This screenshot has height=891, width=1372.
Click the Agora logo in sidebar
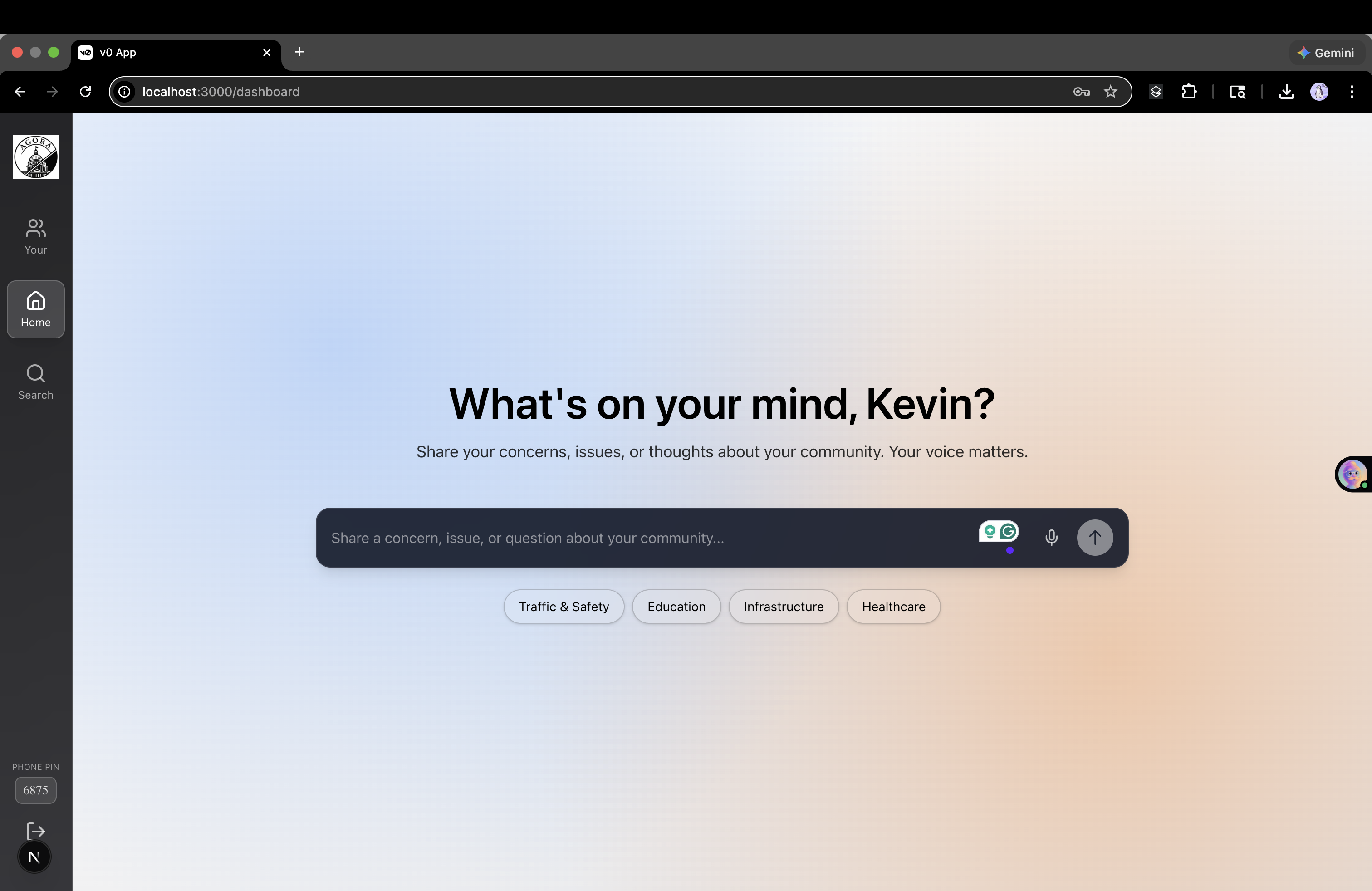(36, 157)
